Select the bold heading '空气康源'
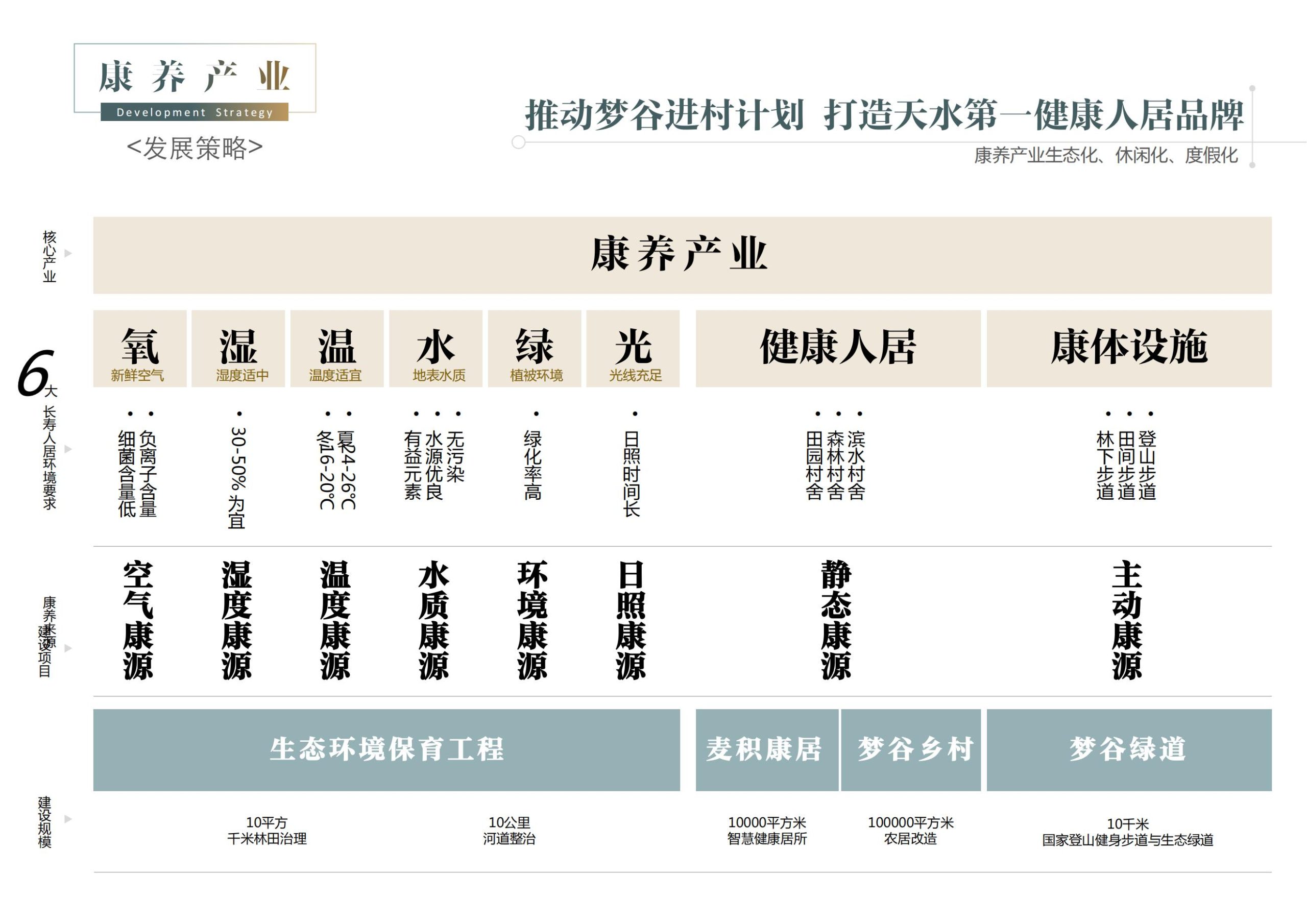The height and width of the screenshot is (924, 1307). (138, 621)
